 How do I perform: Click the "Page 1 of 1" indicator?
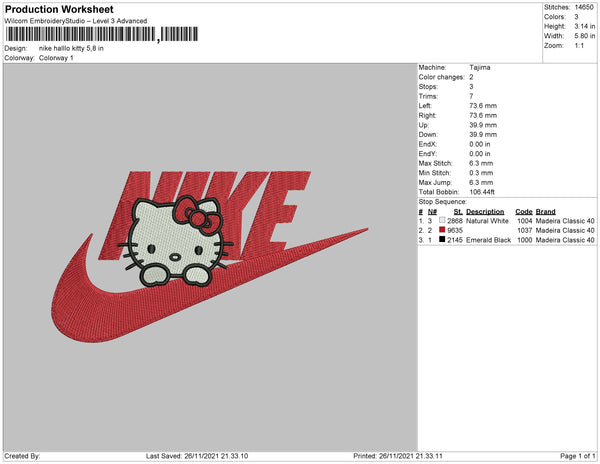(578, 456)
